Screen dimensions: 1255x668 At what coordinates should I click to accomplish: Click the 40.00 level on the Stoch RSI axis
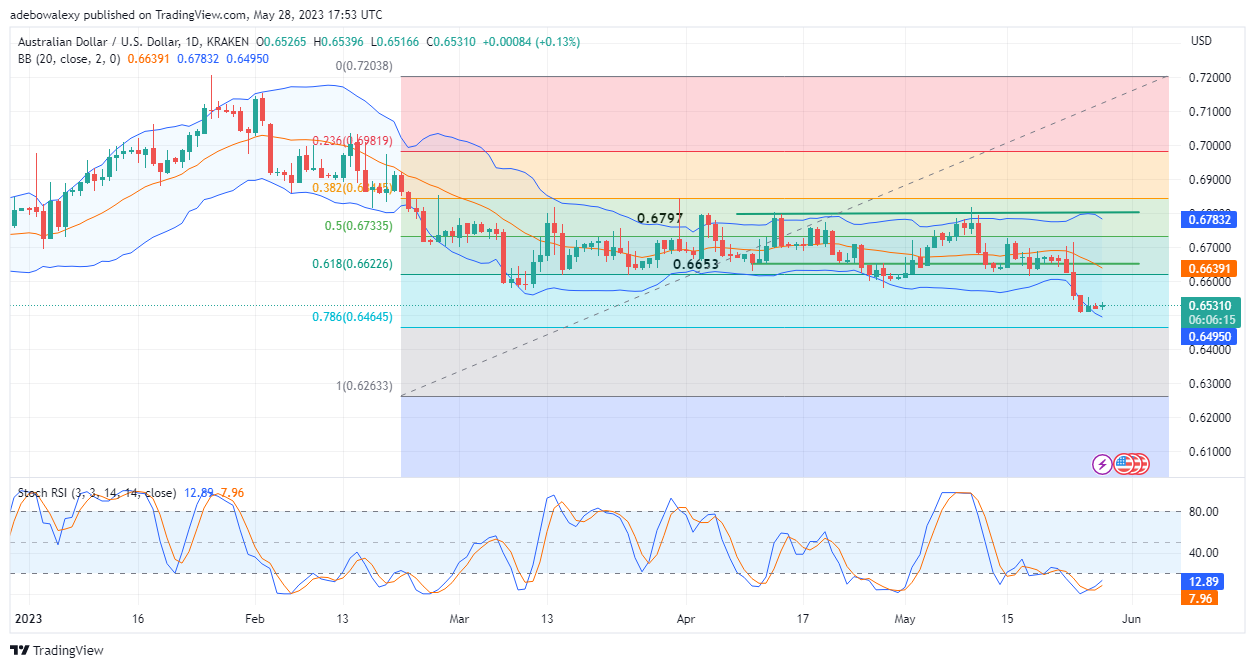pos(1205,552)
